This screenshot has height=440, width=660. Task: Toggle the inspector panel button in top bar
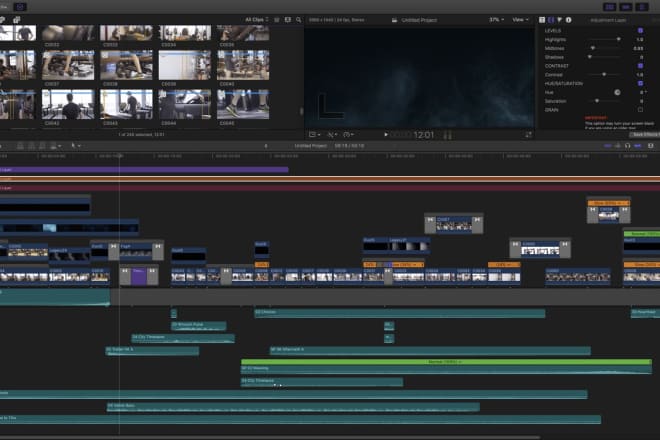(642, 7)
